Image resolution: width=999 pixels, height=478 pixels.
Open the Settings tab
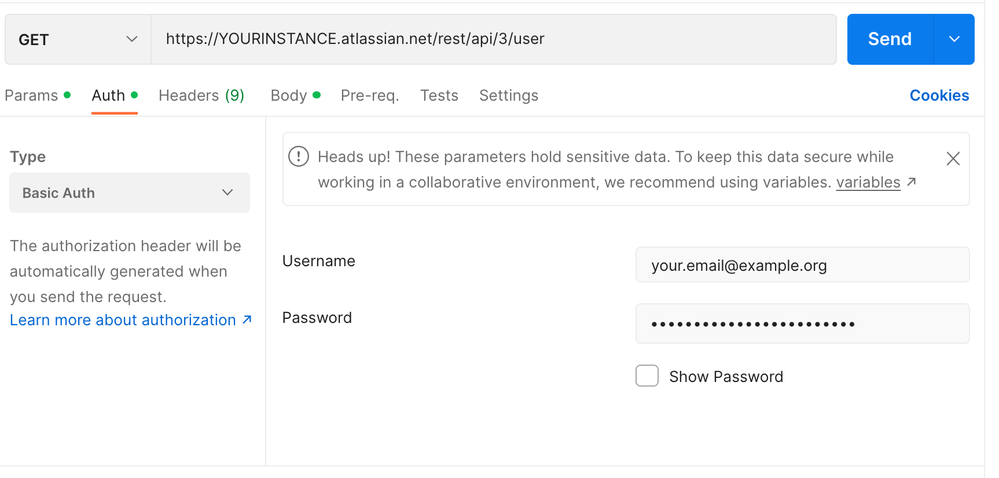click(508, 96)
